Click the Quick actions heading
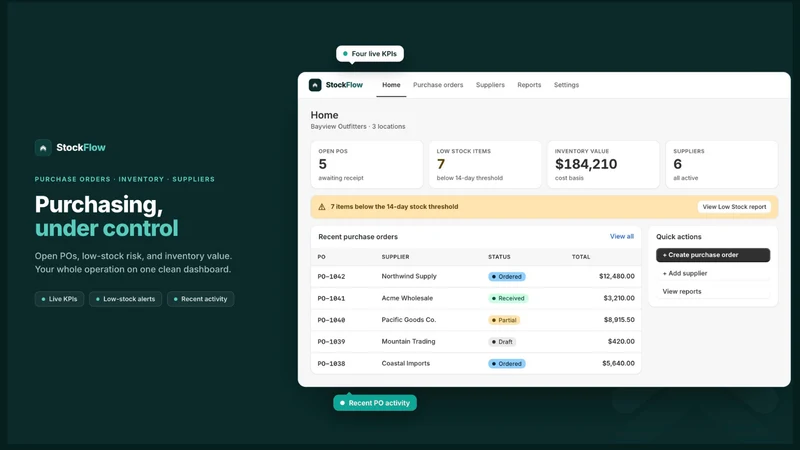The width and height of the screenshot is (800, 450). [x=679, y=237]
